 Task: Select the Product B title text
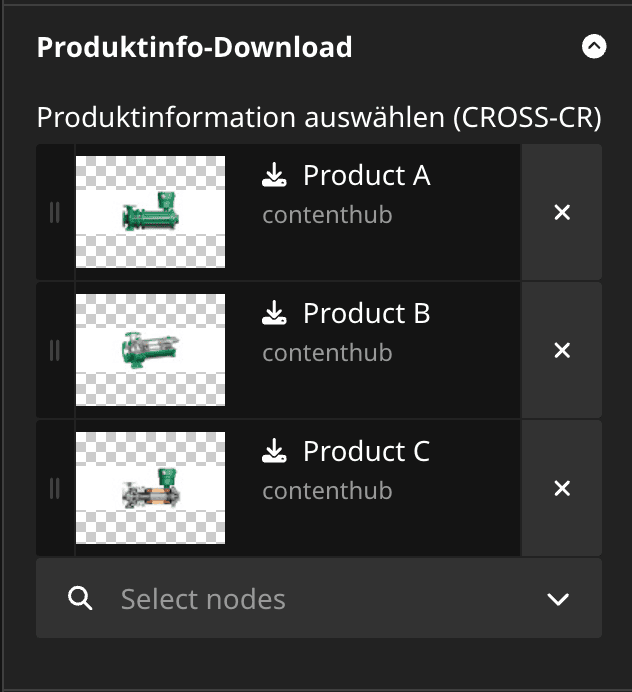[366, 313]
